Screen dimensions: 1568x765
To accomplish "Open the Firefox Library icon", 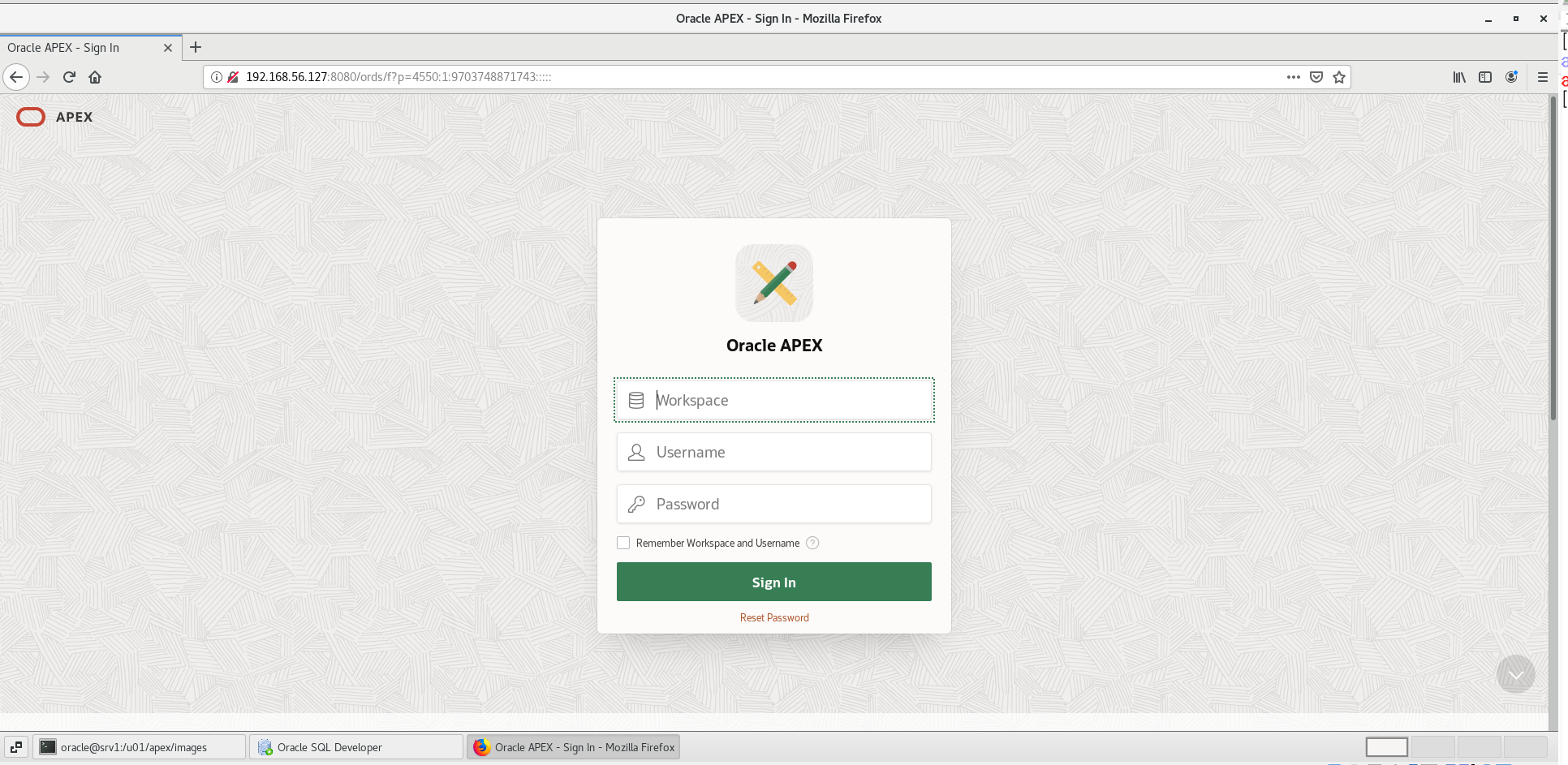I will click(x=1459, y=77).
